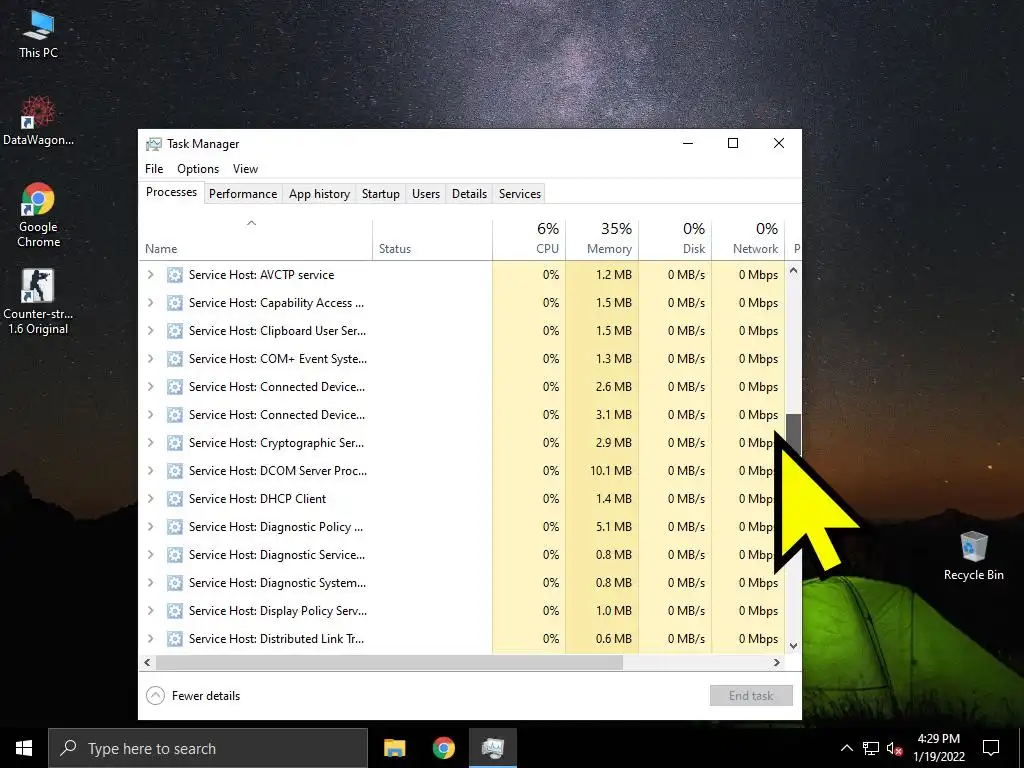Click the horizontal scrollbar right arrow

776,663
